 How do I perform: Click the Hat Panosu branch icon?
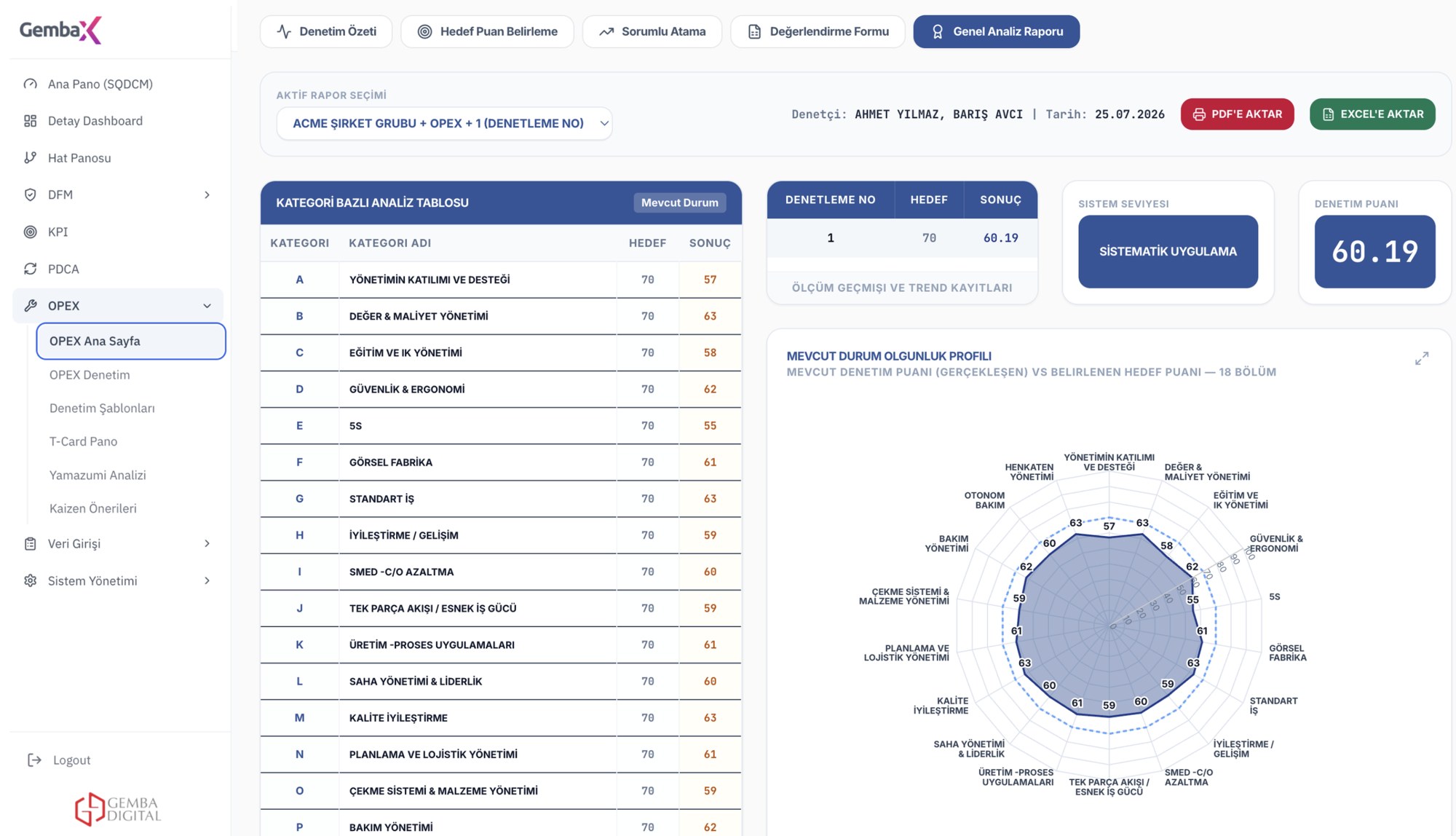(30, 157)
